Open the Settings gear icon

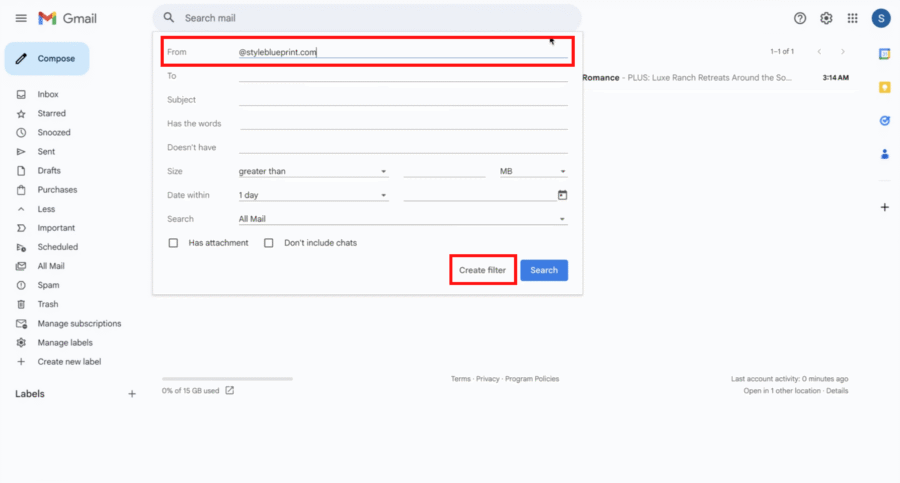pos(826,18)
